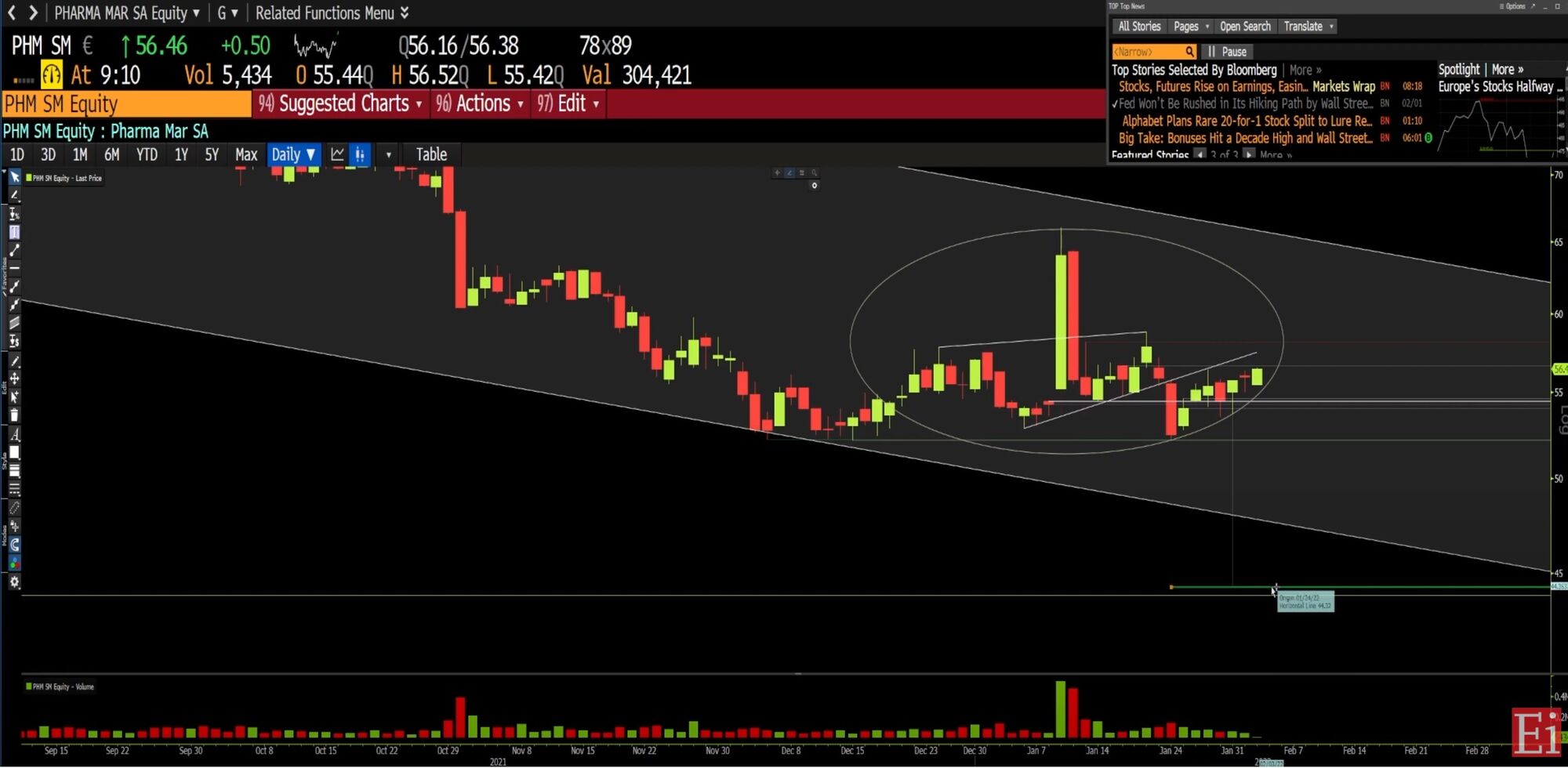Choose the highlighted text annotation tool
Viewport: 1568px width, 768px height.
[14, 232]
